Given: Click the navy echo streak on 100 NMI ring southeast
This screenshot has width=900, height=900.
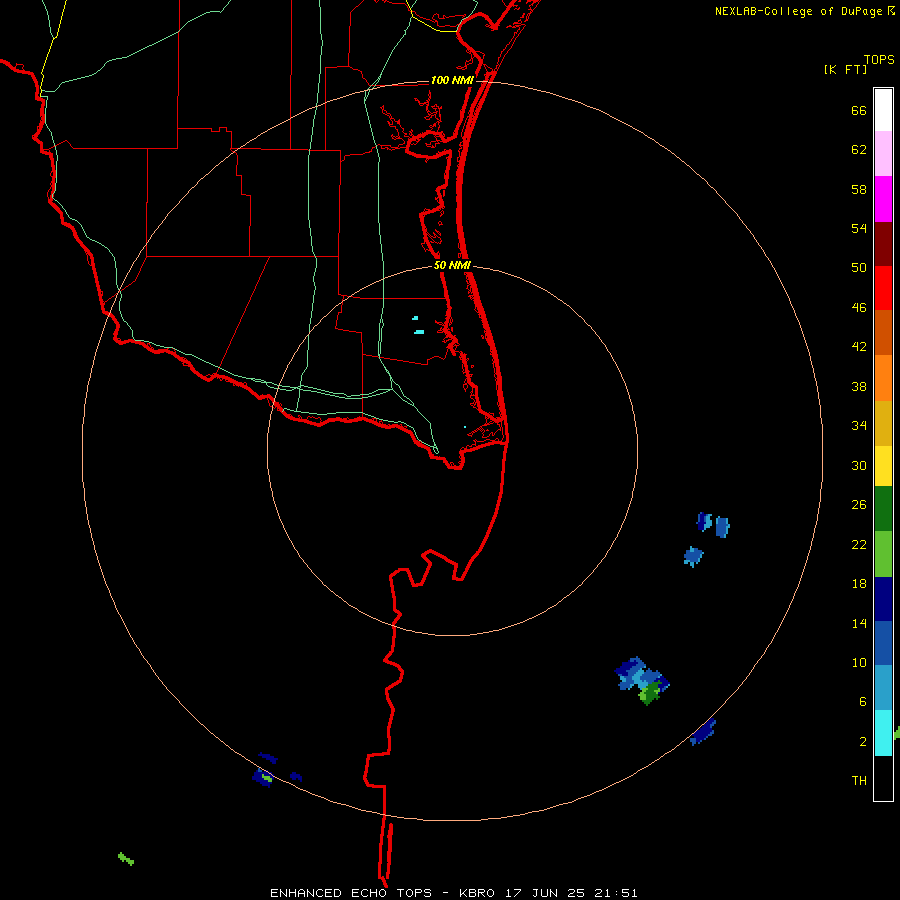Looking at the screenshot, I should (703, 732).
